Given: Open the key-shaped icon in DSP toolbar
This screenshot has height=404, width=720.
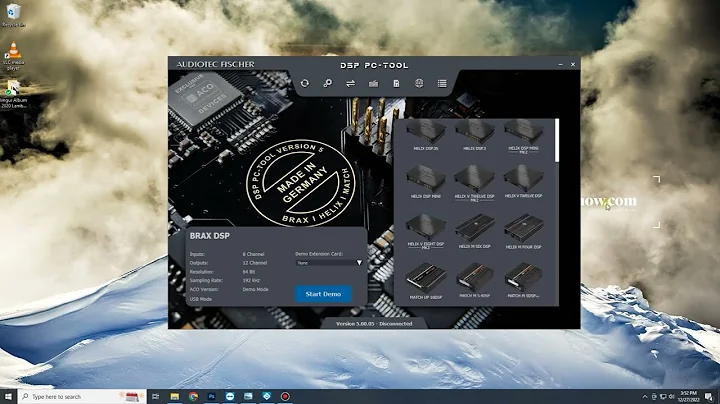Looking at the screenshot, I should tap(327, 83).
